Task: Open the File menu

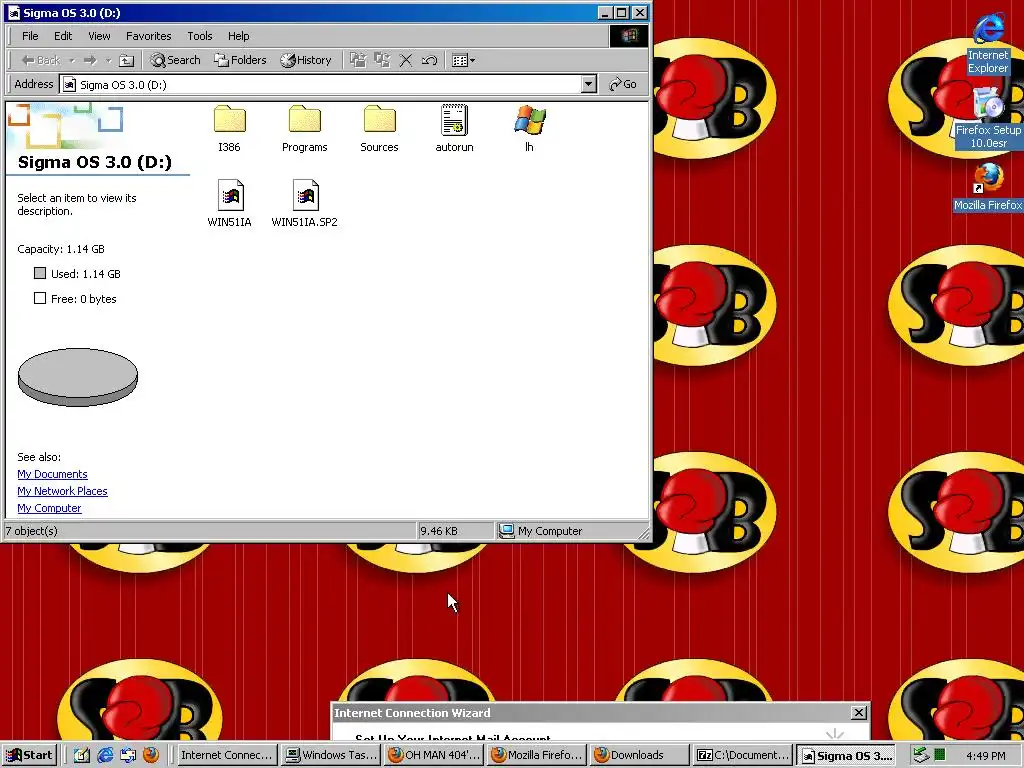Action: point(30,36)
